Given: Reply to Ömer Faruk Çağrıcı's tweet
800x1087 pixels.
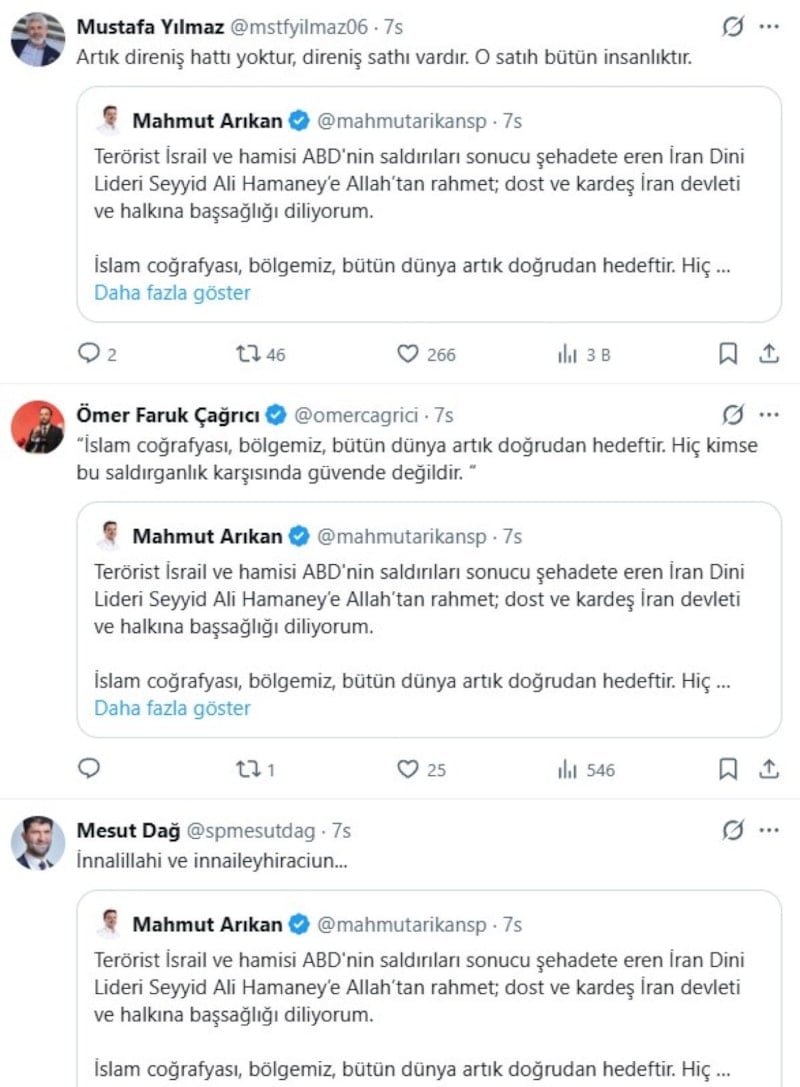Looking at the screenshot, I should point(89,769).
